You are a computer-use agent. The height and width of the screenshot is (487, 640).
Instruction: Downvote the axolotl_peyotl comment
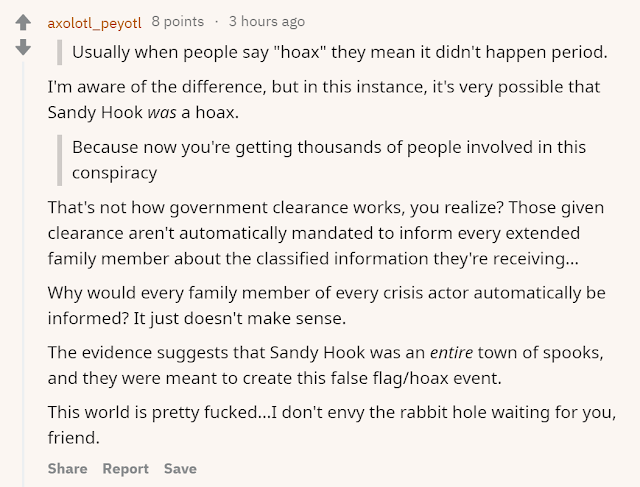tap(23, 47)
